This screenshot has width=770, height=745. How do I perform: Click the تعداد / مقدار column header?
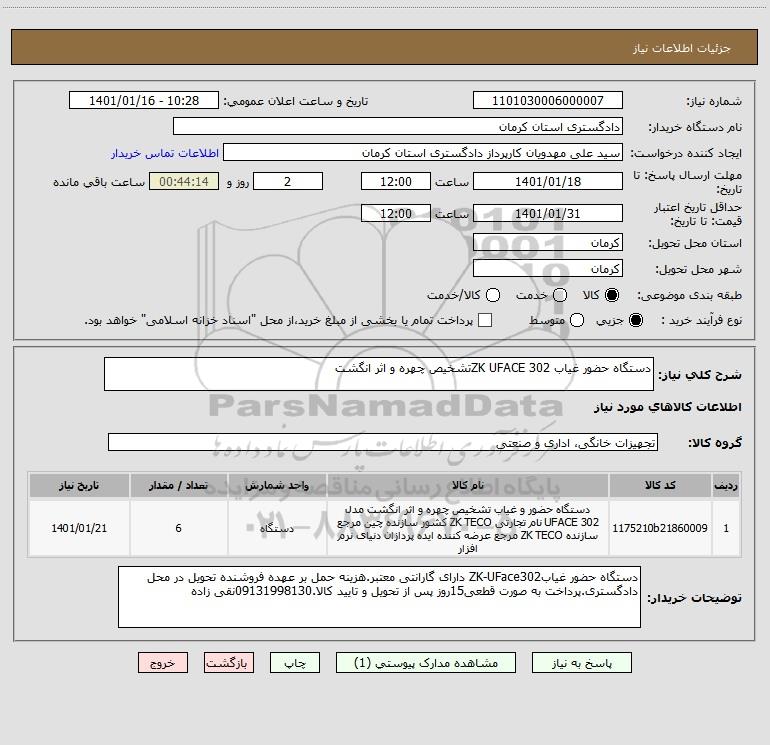click(x=178, y=485)
